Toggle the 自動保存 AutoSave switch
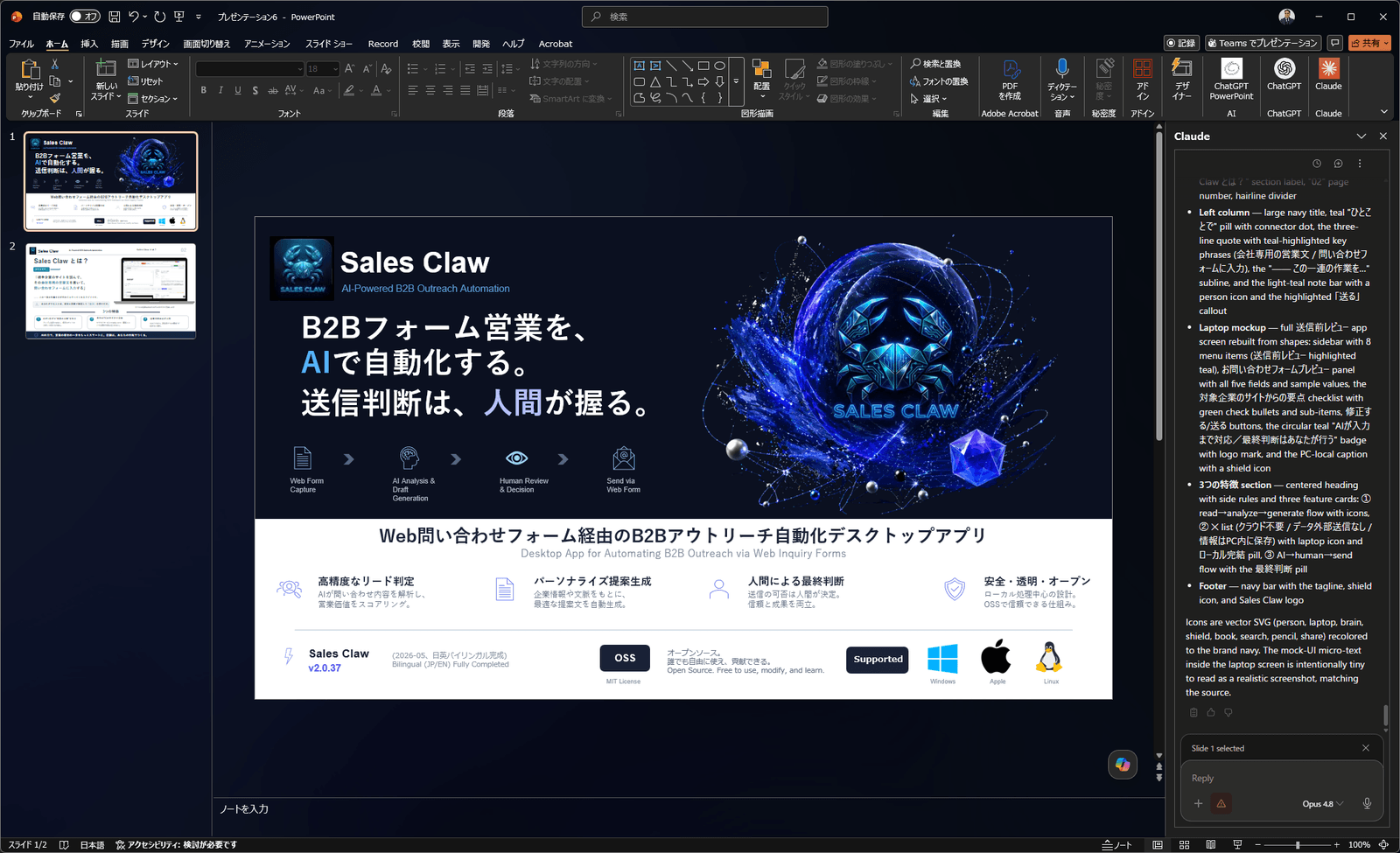Viewport: 1400px width, 853px height. click(x=85, y=17)
